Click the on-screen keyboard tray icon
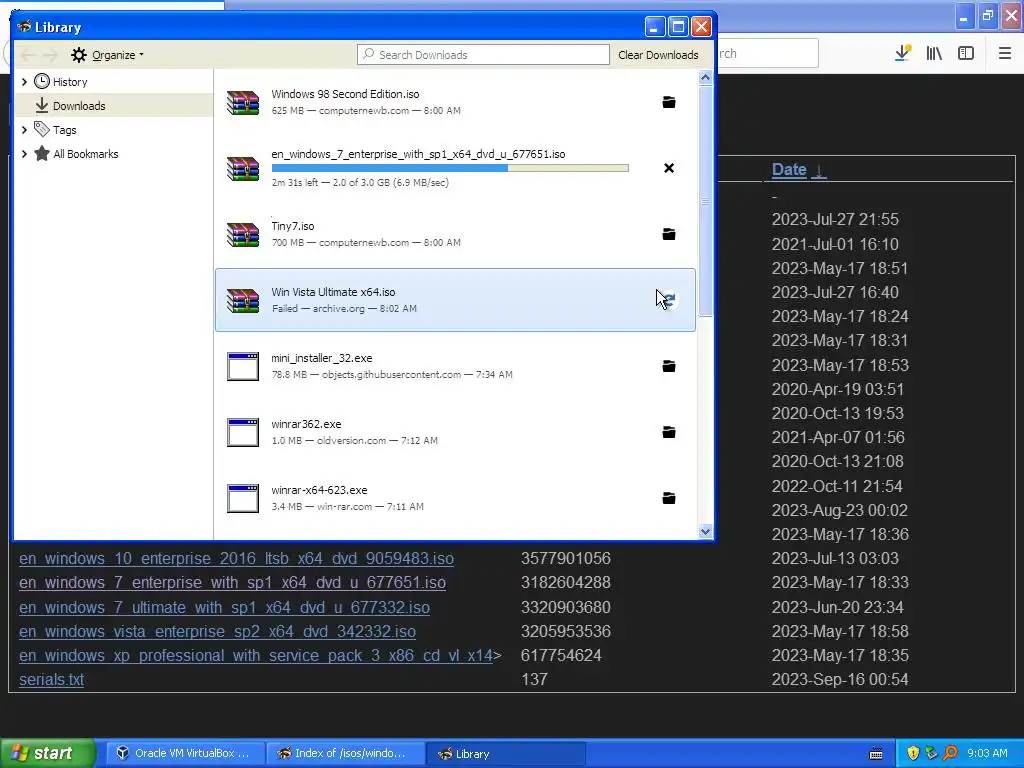The image size is (1024, 768). [x=876, y=754]
